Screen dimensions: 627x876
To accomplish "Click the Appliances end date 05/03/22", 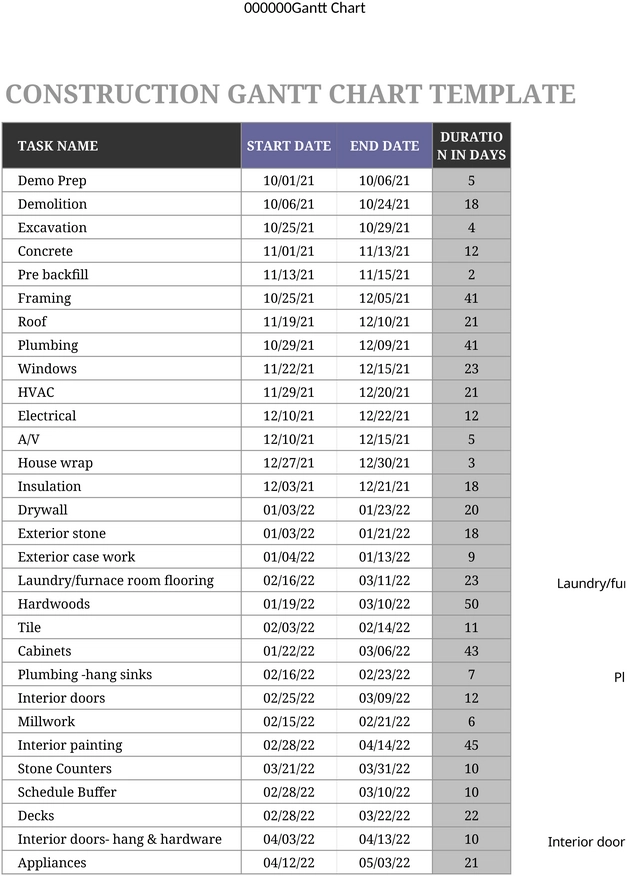I will pyautogui.click(x=384, y=863).
